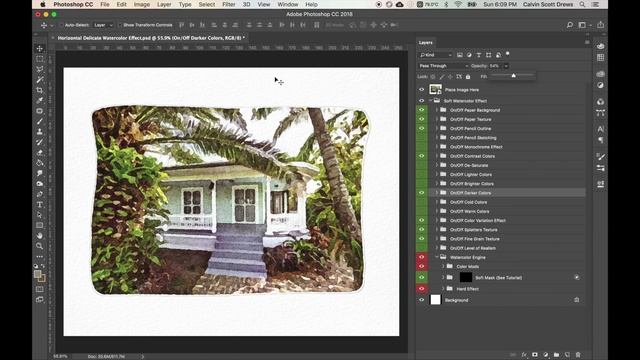Select the Eyedropper tool
This screenshot has height=360, width=640.
[x=40, y=100]
